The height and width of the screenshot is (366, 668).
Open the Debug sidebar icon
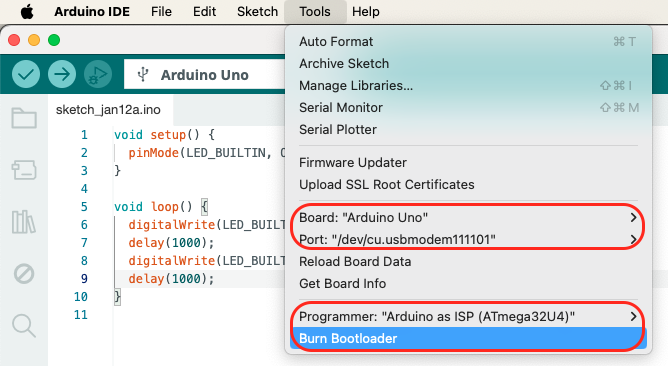24,274
